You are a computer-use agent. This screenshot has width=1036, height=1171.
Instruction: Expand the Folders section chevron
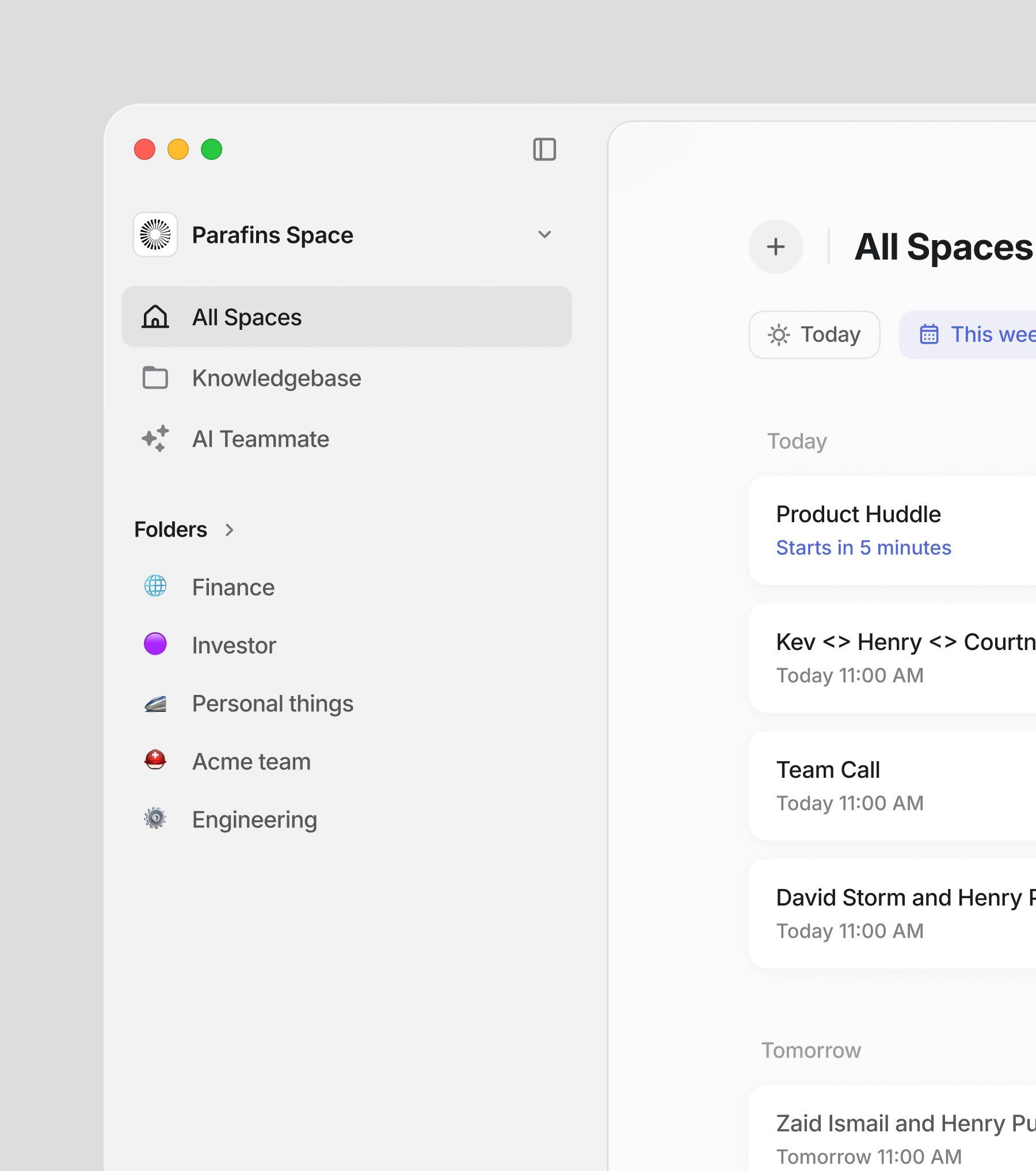pos(230,530)
